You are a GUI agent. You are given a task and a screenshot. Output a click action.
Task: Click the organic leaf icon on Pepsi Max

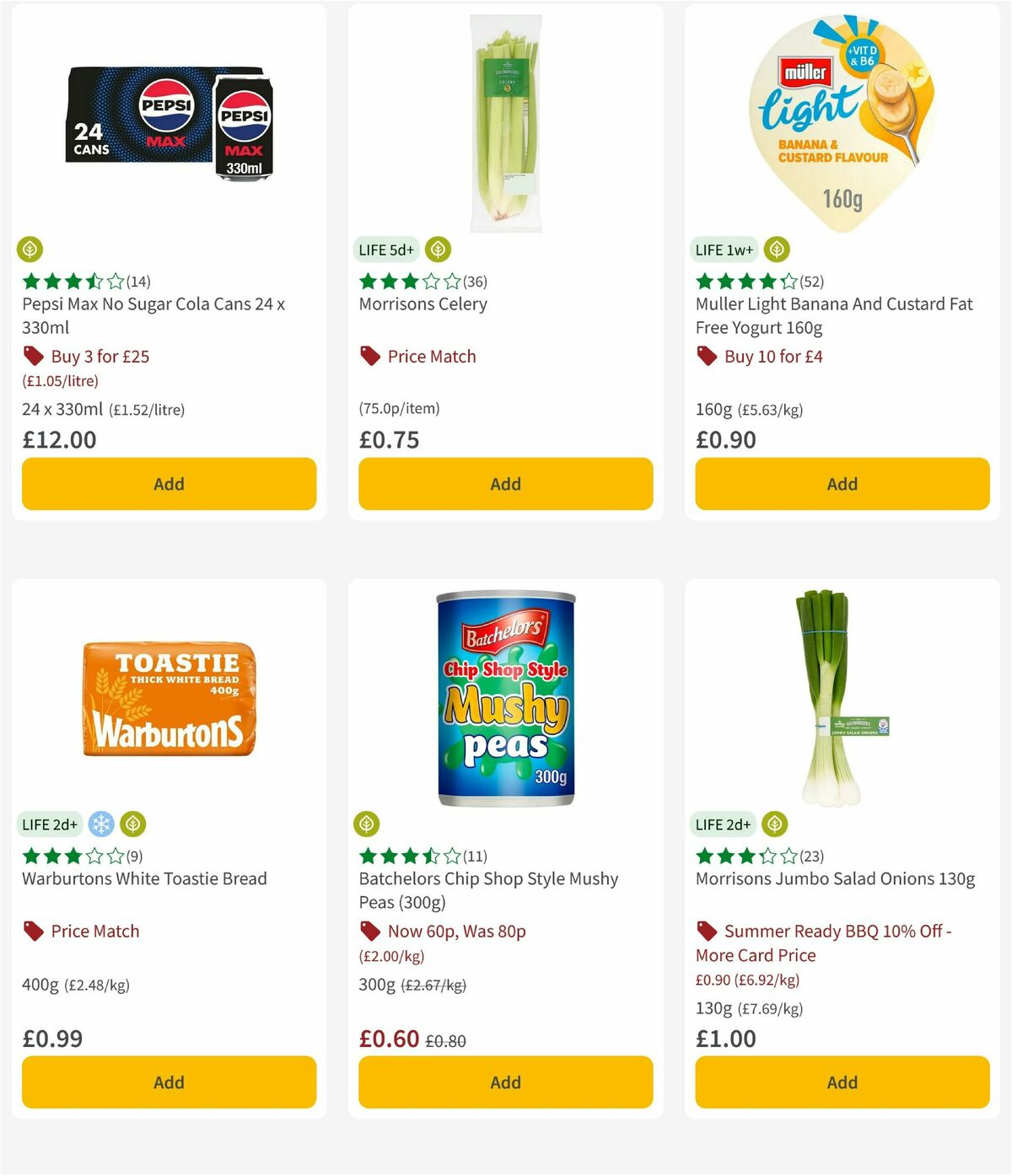coord(30,250)
